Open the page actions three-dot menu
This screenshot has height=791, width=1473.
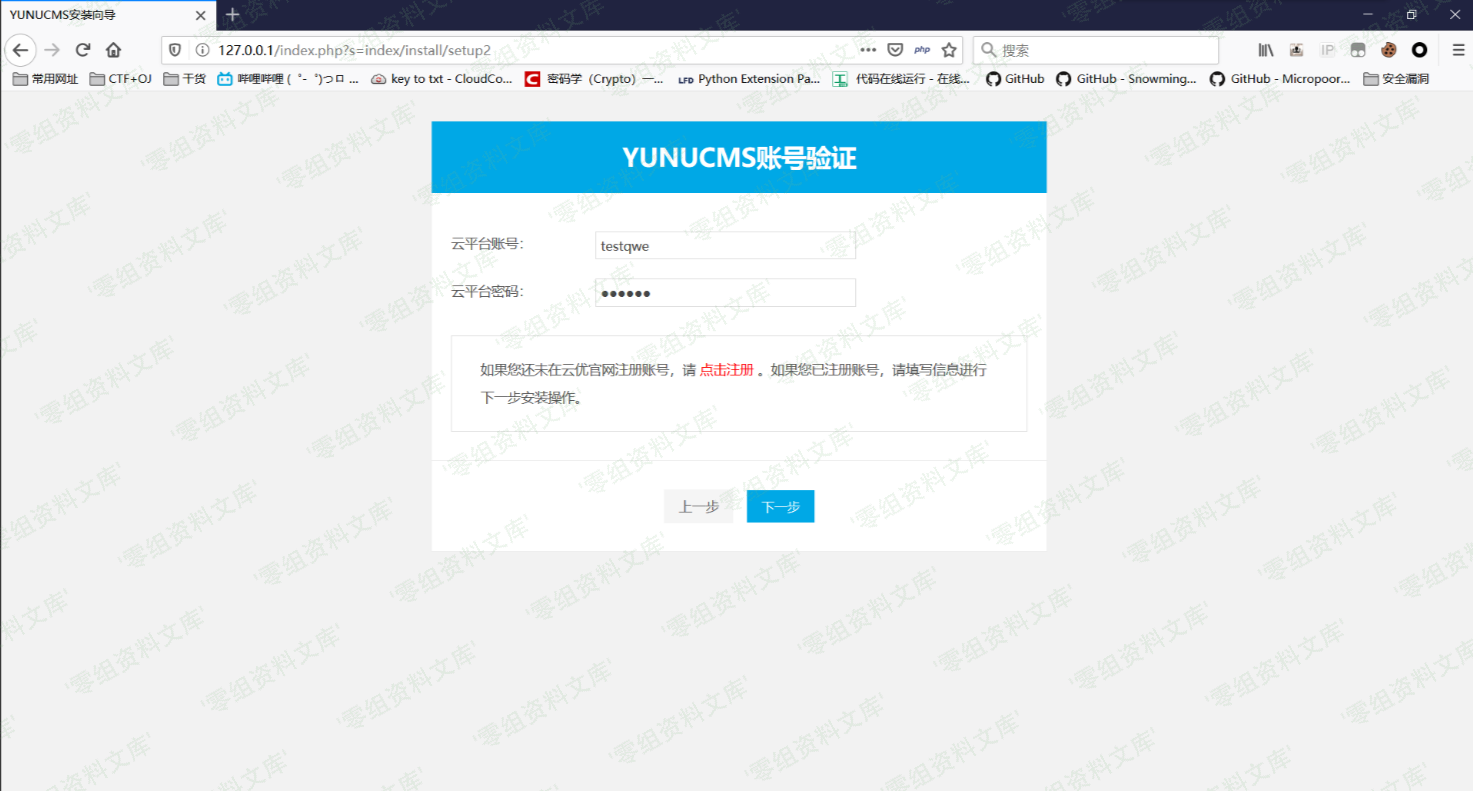click(x=868, y=50)
